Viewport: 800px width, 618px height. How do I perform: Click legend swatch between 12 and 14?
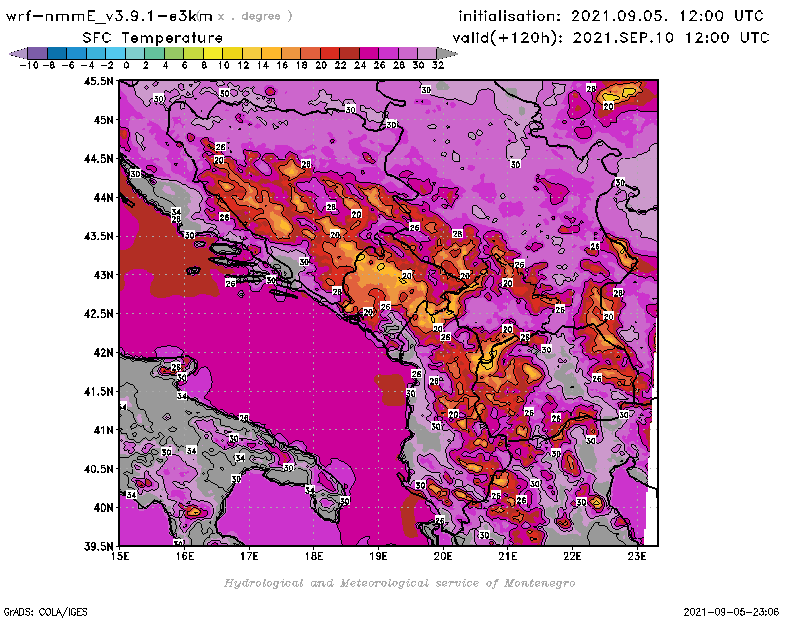[x=252, y=53]
